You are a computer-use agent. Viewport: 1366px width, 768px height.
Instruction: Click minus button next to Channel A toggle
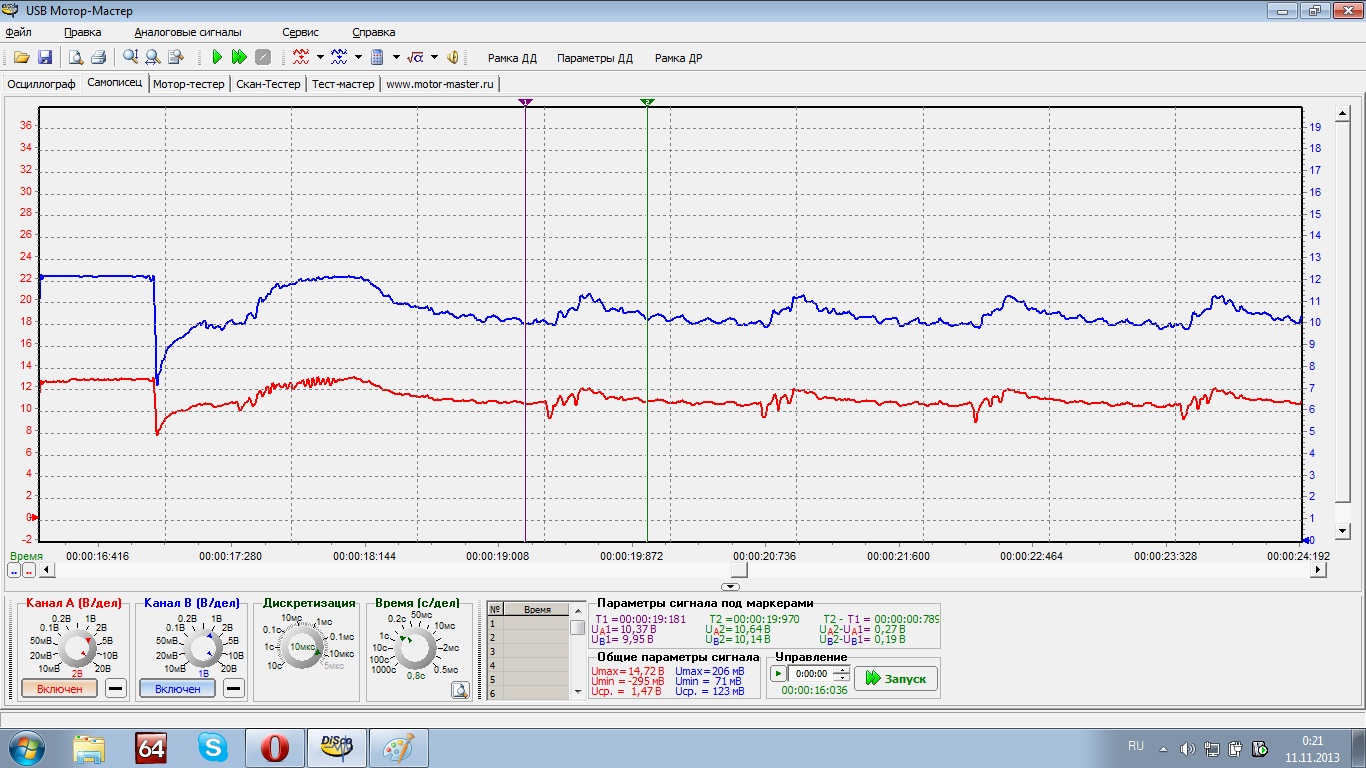[116, 689]
